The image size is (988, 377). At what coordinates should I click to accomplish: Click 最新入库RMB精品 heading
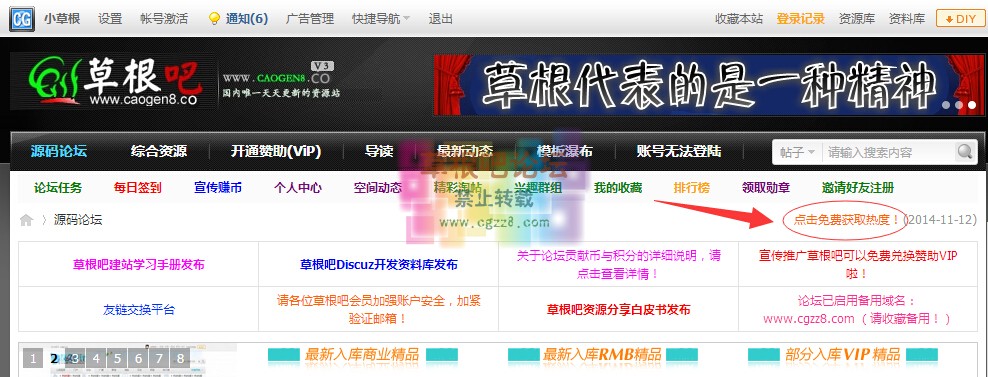click(602, 354)
